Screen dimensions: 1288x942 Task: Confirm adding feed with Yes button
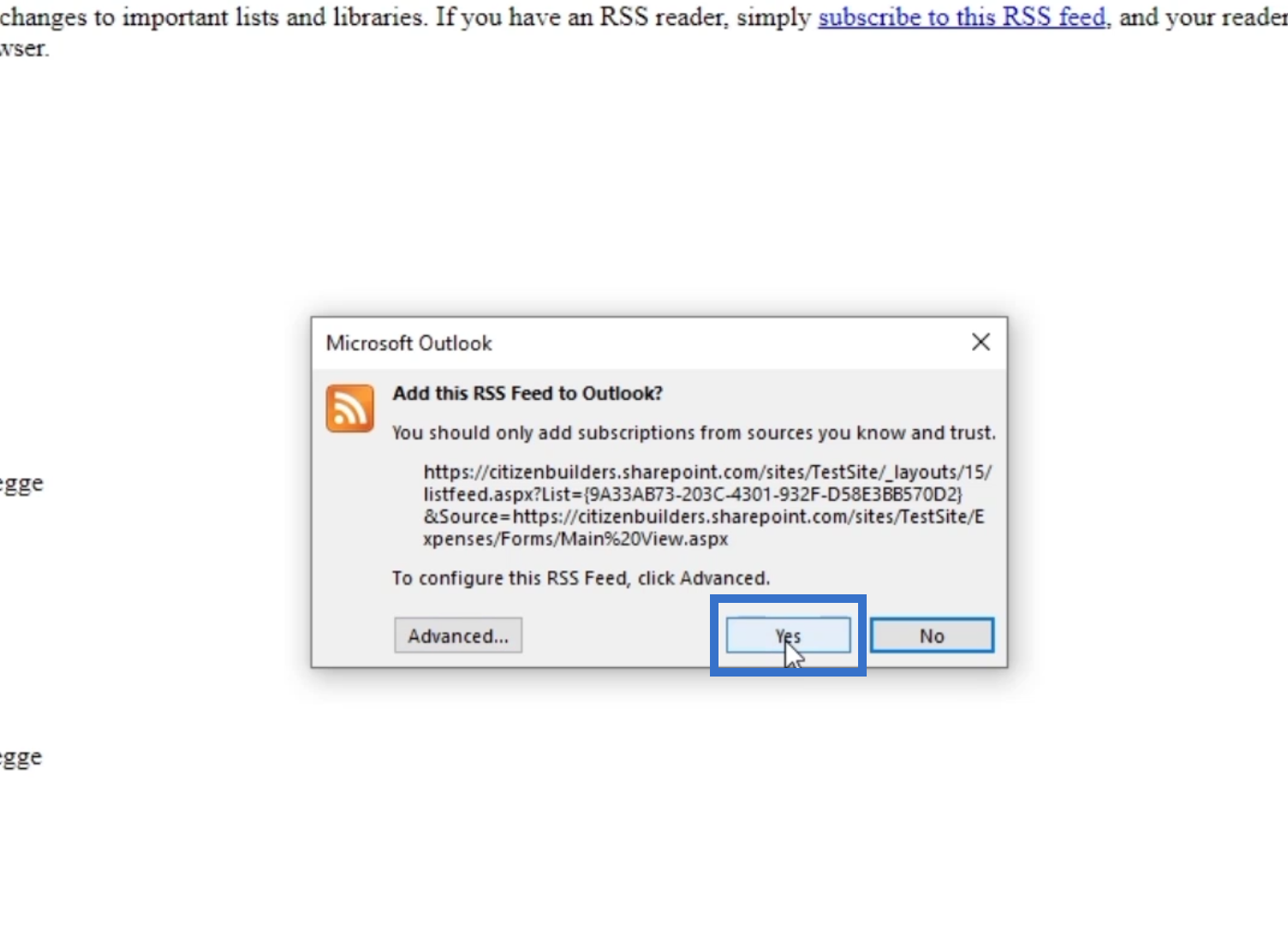tap(788, 635)
